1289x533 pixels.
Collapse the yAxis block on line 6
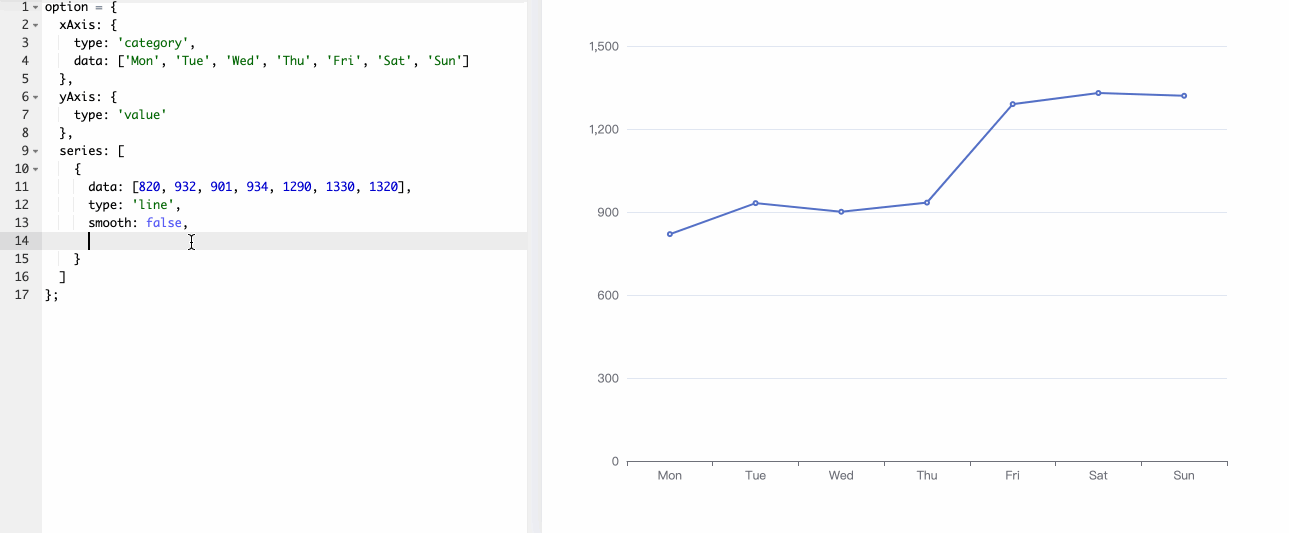[x=35, y=97]
